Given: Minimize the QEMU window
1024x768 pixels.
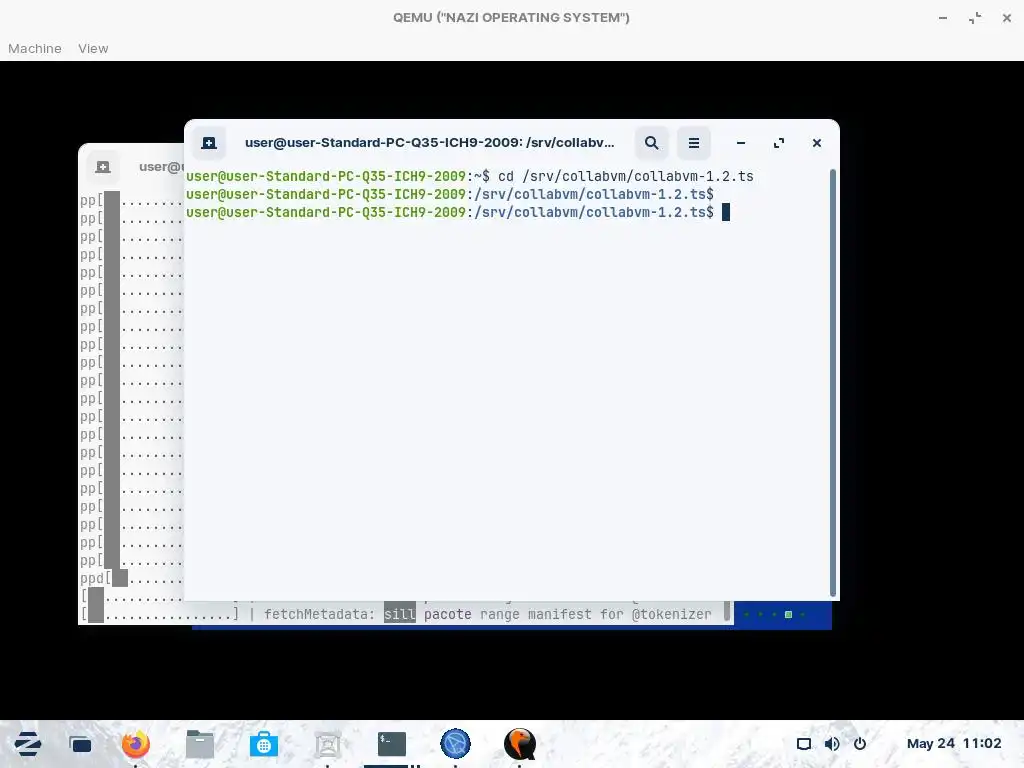Looking at the screenshot, I should tap(942, 18).
